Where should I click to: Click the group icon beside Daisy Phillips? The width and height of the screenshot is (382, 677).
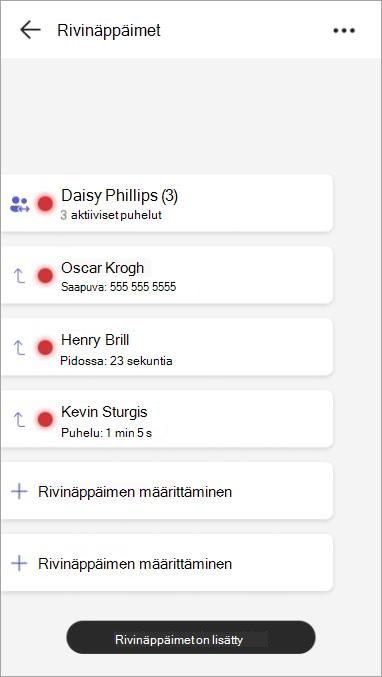(x=20, y=204)
